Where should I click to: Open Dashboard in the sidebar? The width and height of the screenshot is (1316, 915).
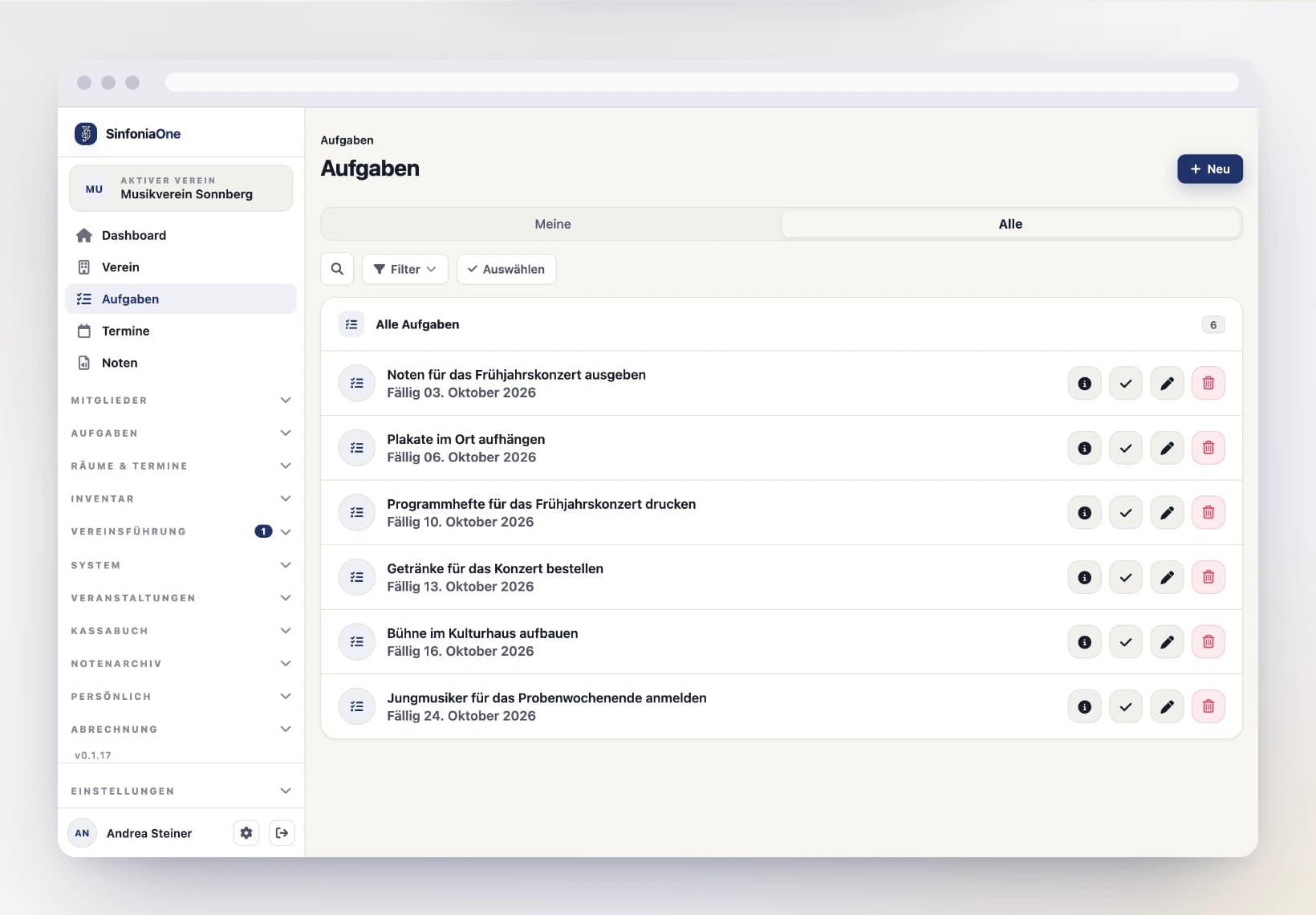coord(181,235)
